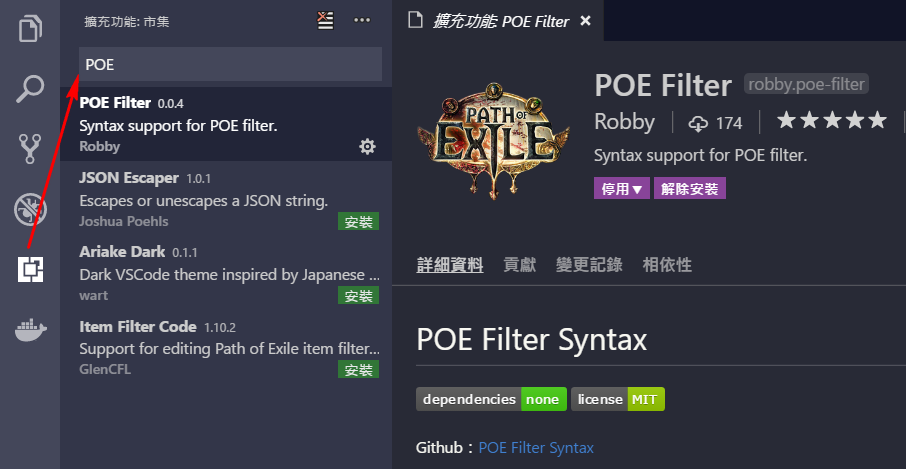Click the Robby publisher name
The width and height of the screenshot is (906, 469).
tap(625, 122)
